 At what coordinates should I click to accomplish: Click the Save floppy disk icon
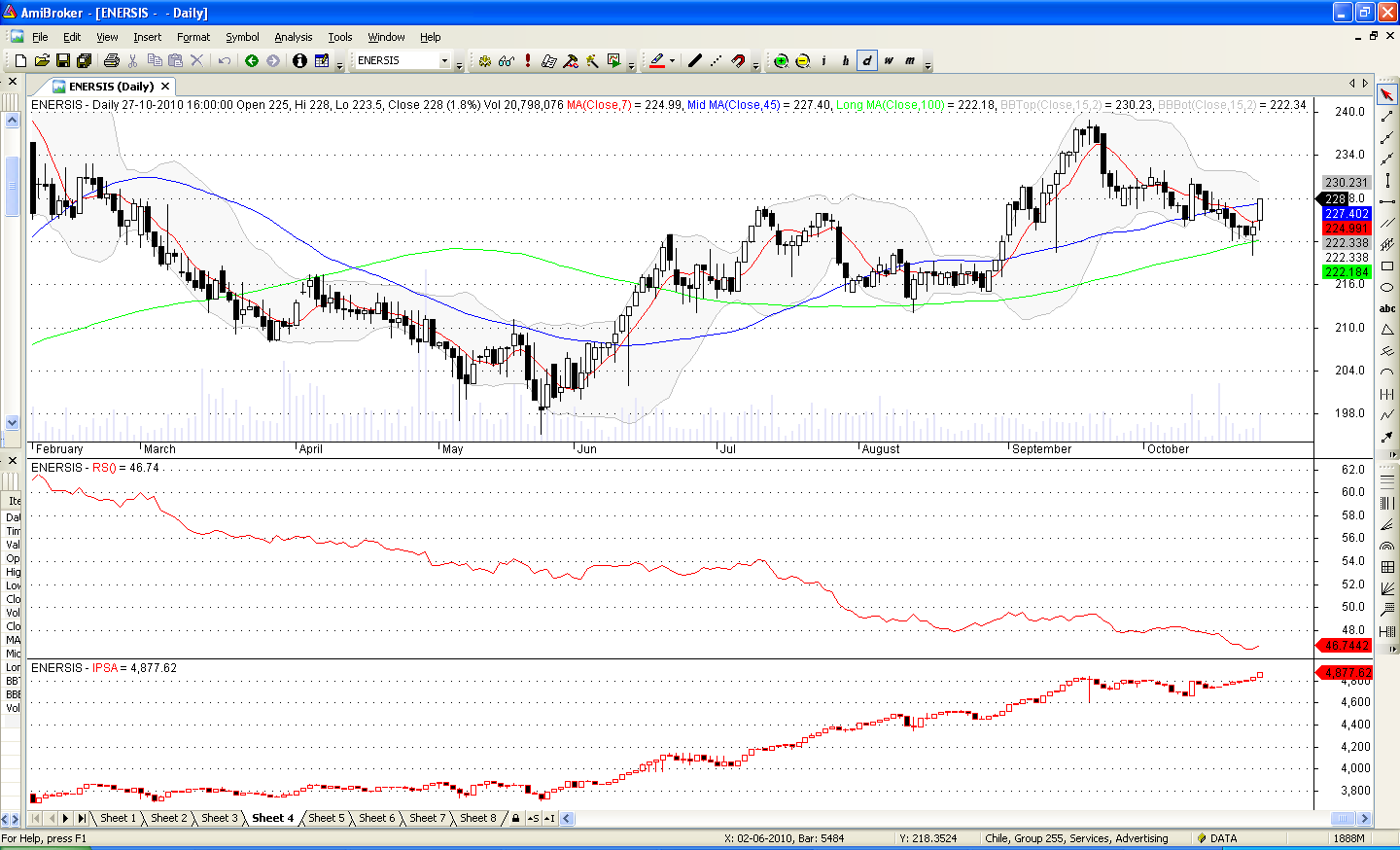coord(63,61)
